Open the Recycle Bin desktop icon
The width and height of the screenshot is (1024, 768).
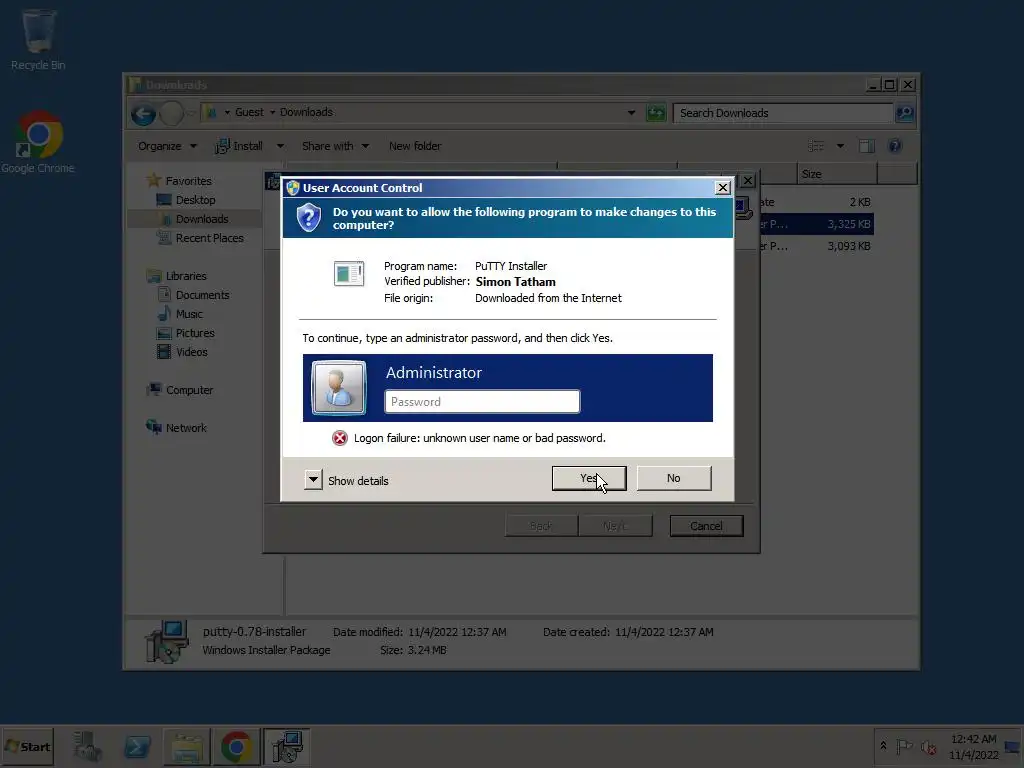pos(38,39)
